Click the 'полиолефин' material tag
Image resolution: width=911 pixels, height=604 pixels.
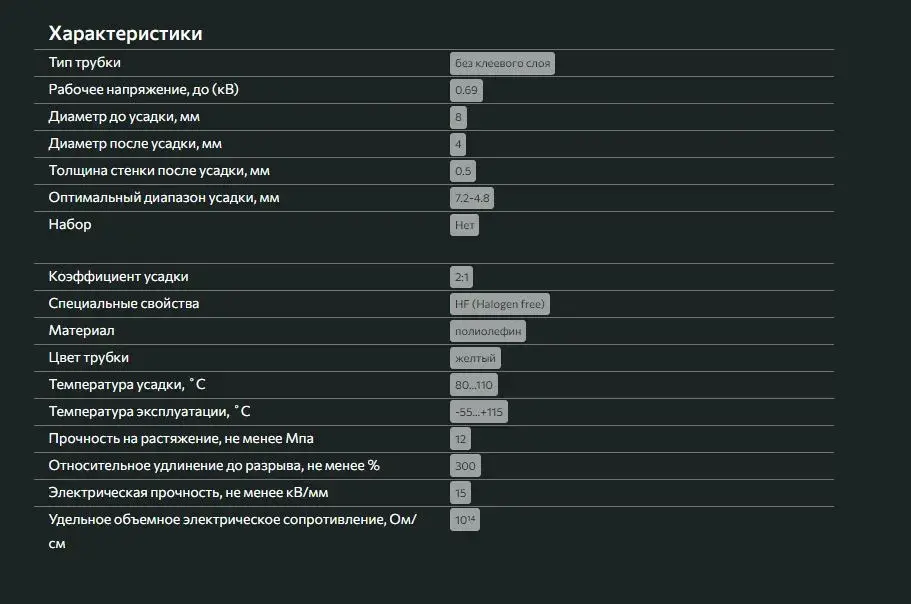tap(487, 331)
